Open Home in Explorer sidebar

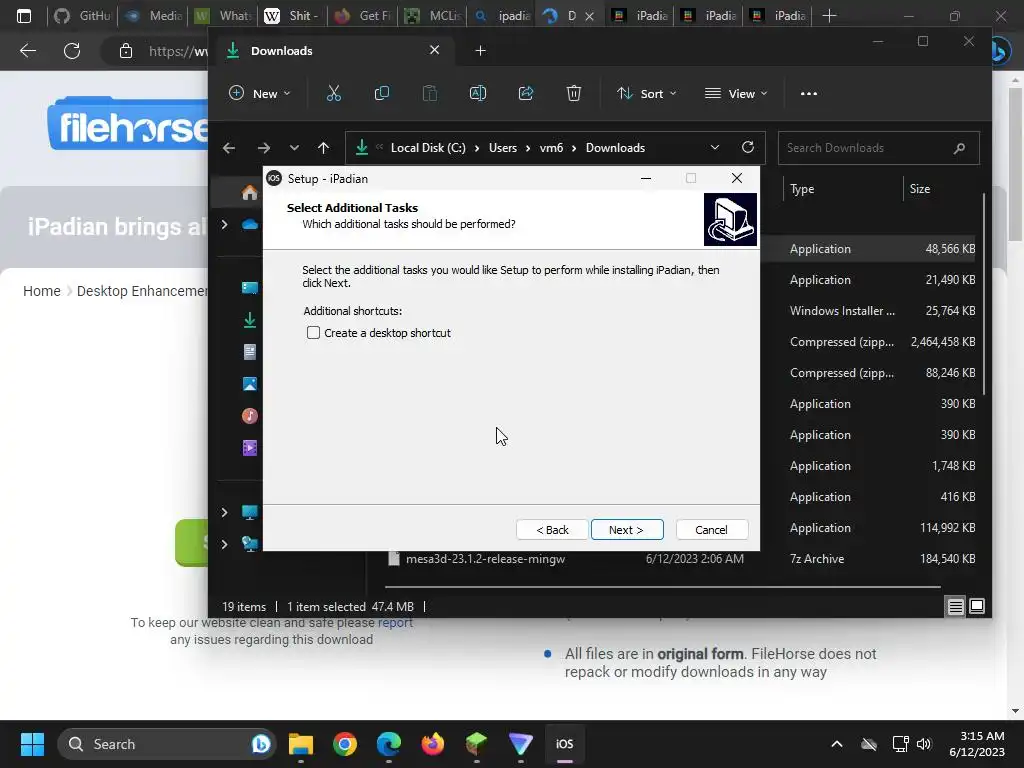(249, 193)
